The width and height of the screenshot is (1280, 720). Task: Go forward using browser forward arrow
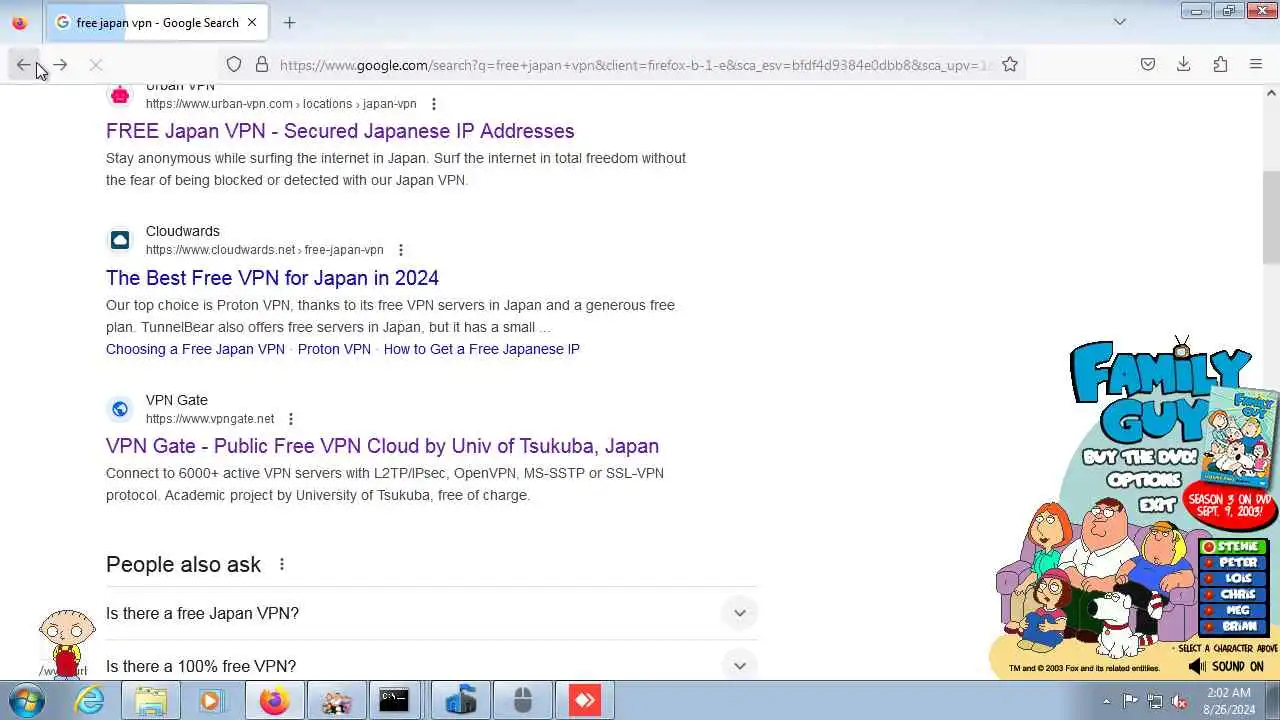click(x=60, y=65)
